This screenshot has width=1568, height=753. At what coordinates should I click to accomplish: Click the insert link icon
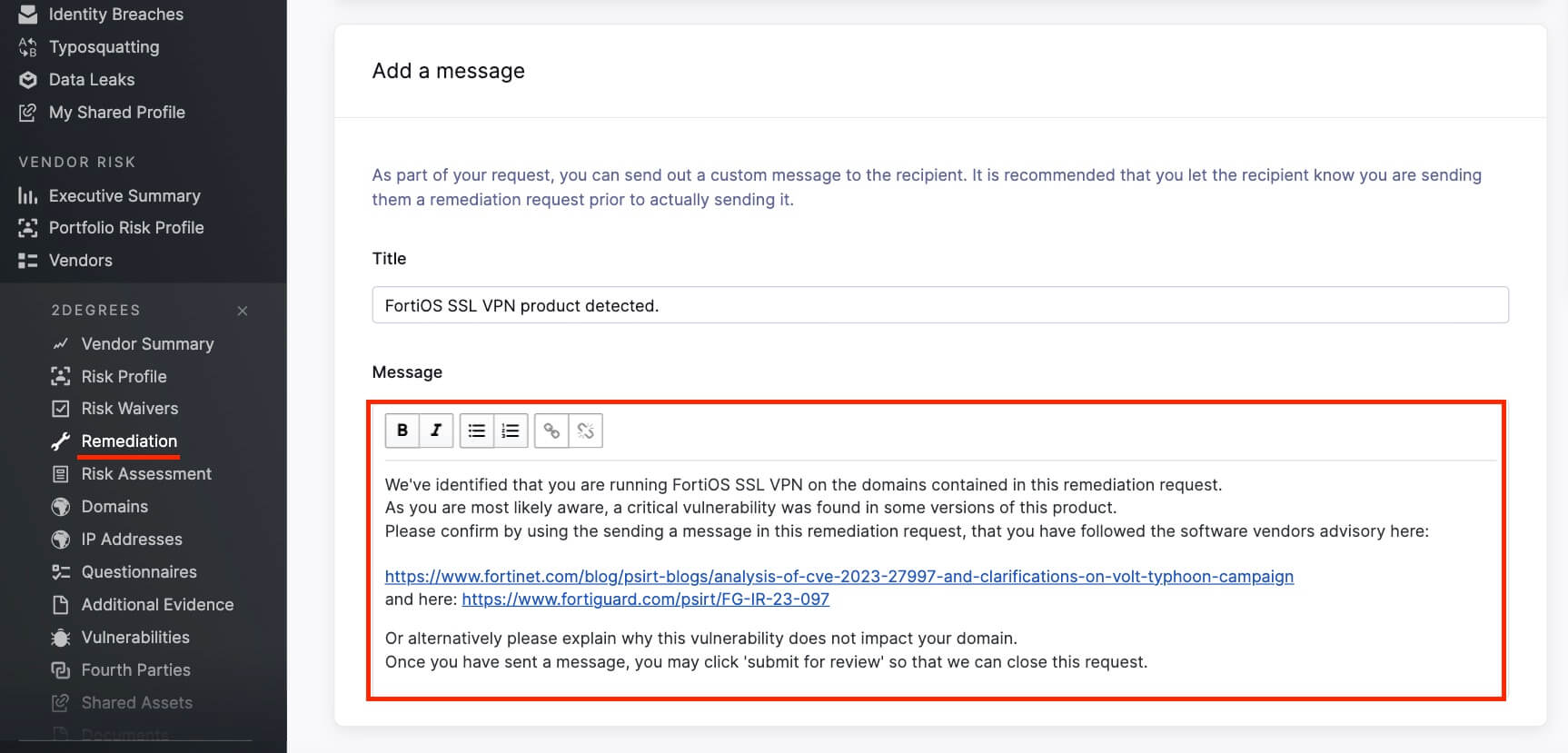click(551, 431)
